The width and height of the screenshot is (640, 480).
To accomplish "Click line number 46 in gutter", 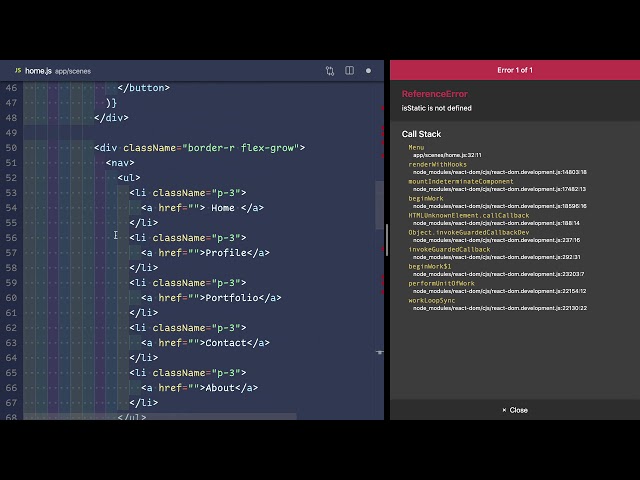I will point(11,88).
